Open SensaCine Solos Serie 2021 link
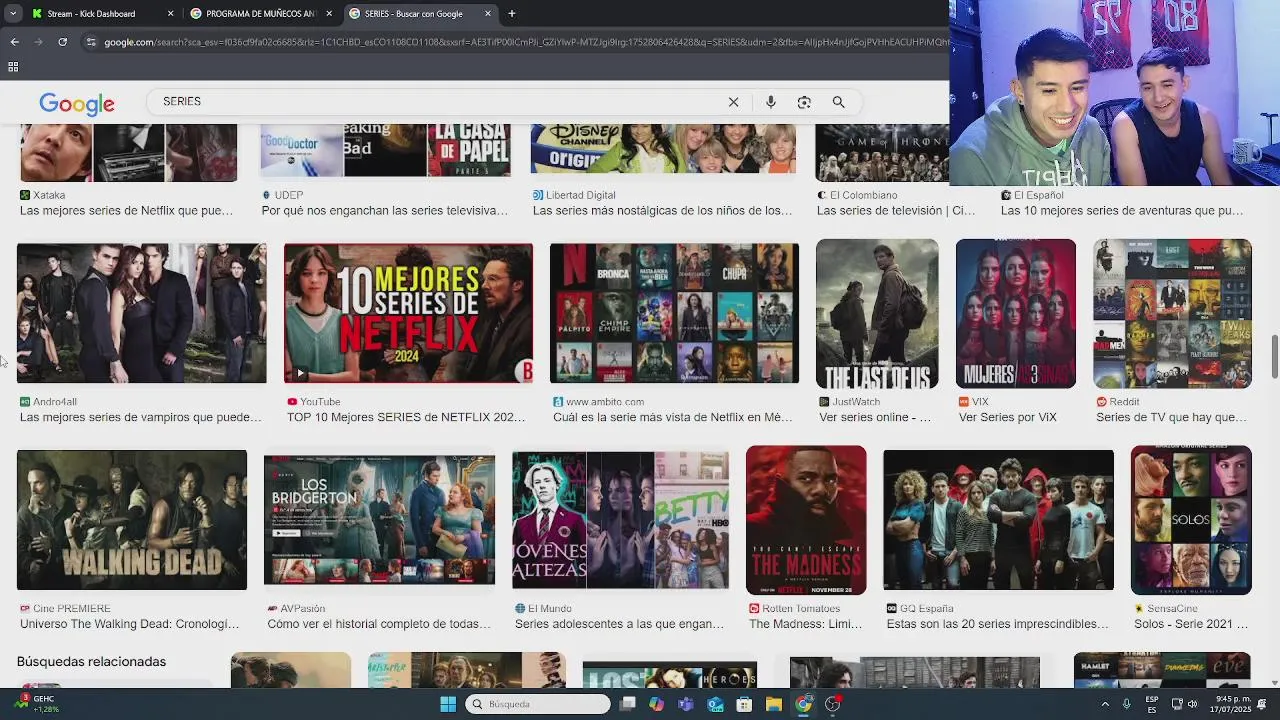Viewport: 1280px width, 720px height. coord(1191,624)
